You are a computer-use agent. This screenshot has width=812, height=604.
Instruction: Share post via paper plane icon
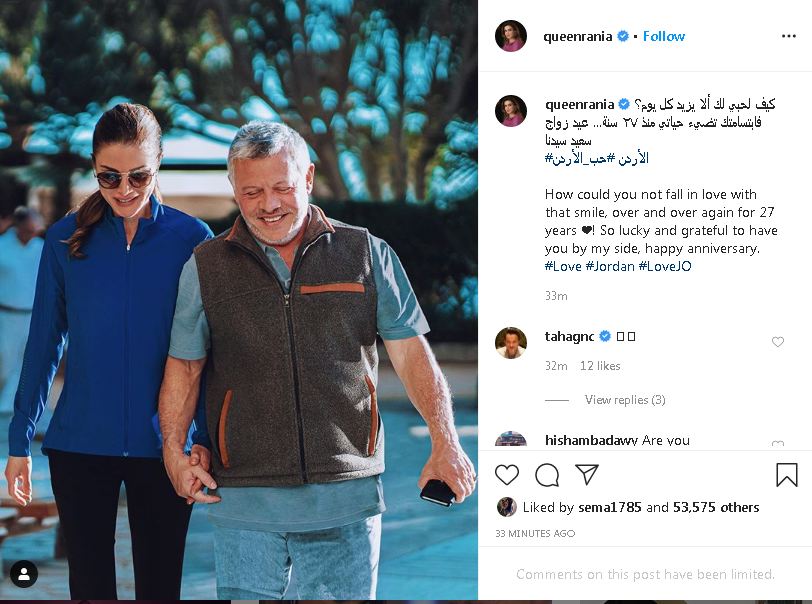point(587,474)
